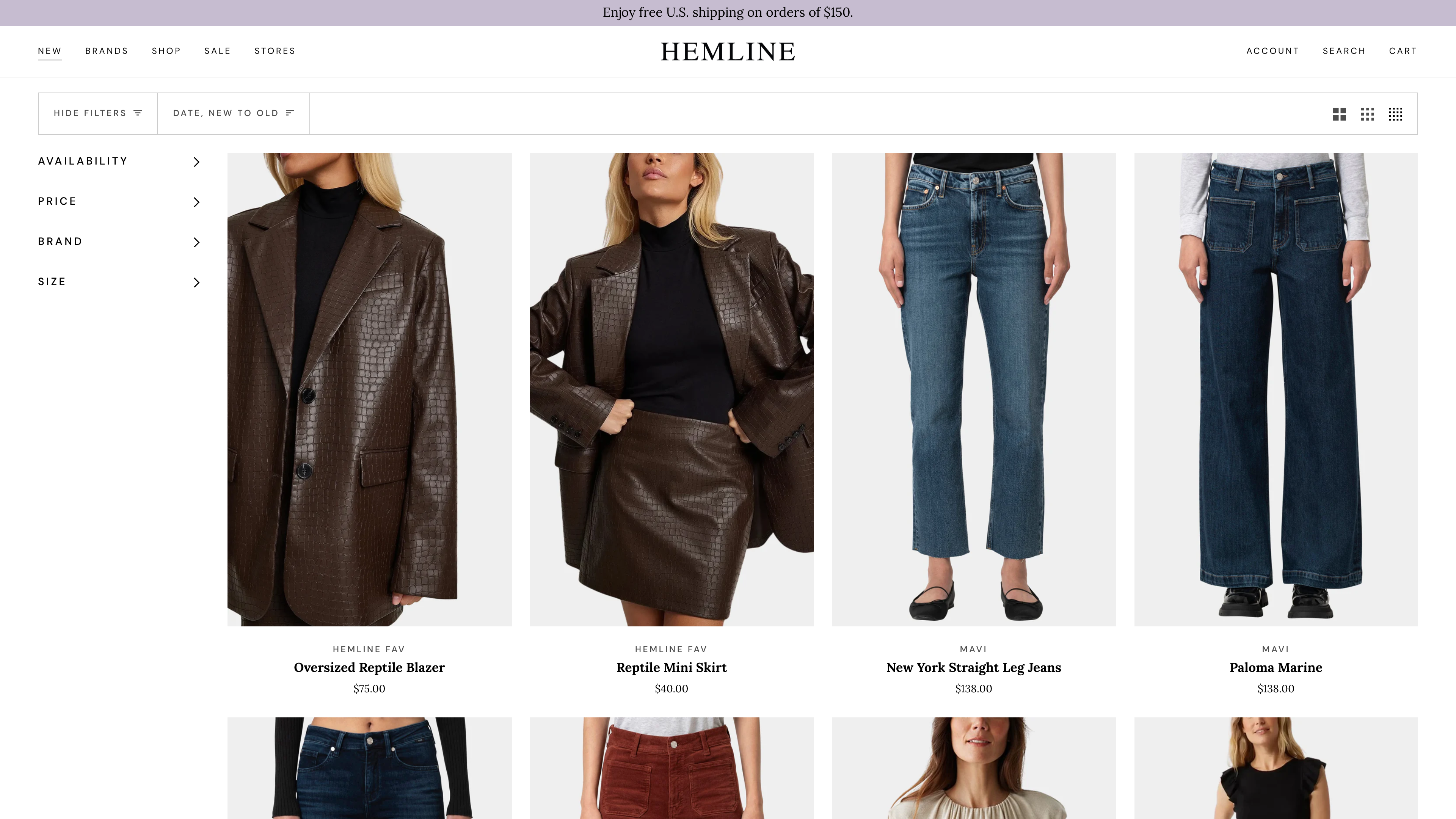
Task: Open the Cart from the header
Action: click(1403, 51)
